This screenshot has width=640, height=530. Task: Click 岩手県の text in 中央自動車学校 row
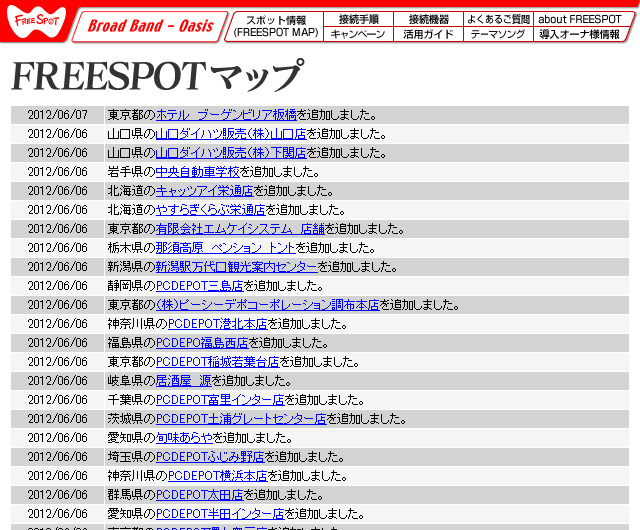pos(131,172)
